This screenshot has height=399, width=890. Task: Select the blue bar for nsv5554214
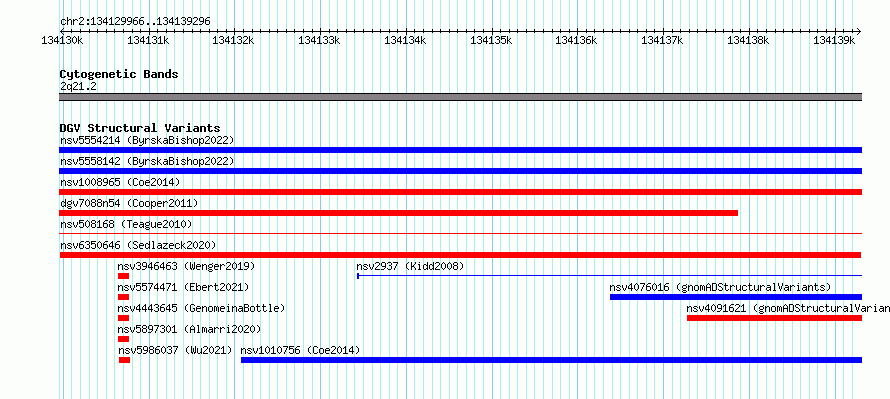[460, 150]
